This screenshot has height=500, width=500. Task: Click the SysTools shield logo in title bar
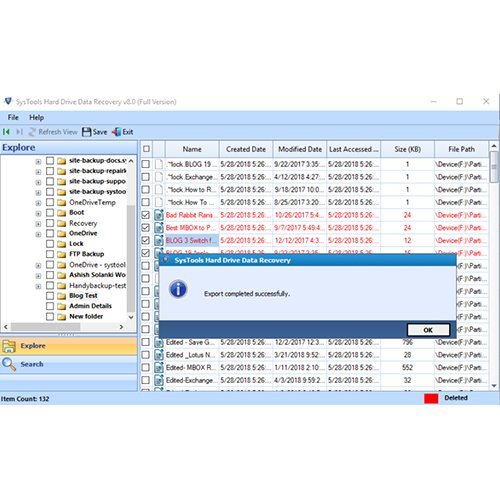point(8,101)
